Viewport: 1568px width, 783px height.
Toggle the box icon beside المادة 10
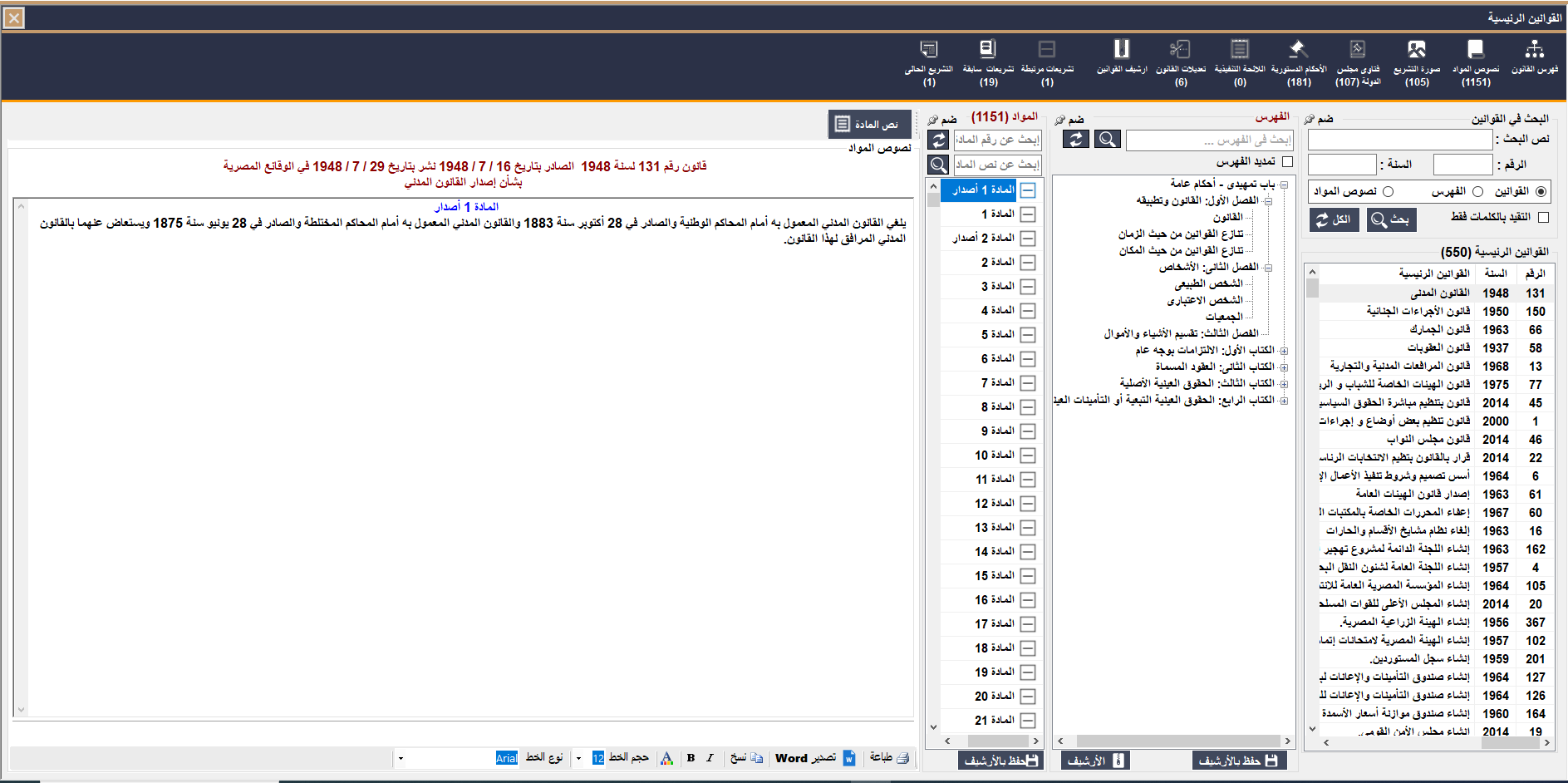click(x=1028, y=456)
